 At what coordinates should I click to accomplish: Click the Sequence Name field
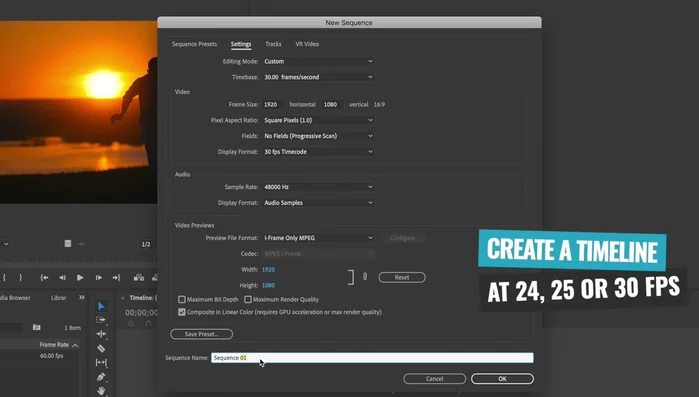[372, 358]
